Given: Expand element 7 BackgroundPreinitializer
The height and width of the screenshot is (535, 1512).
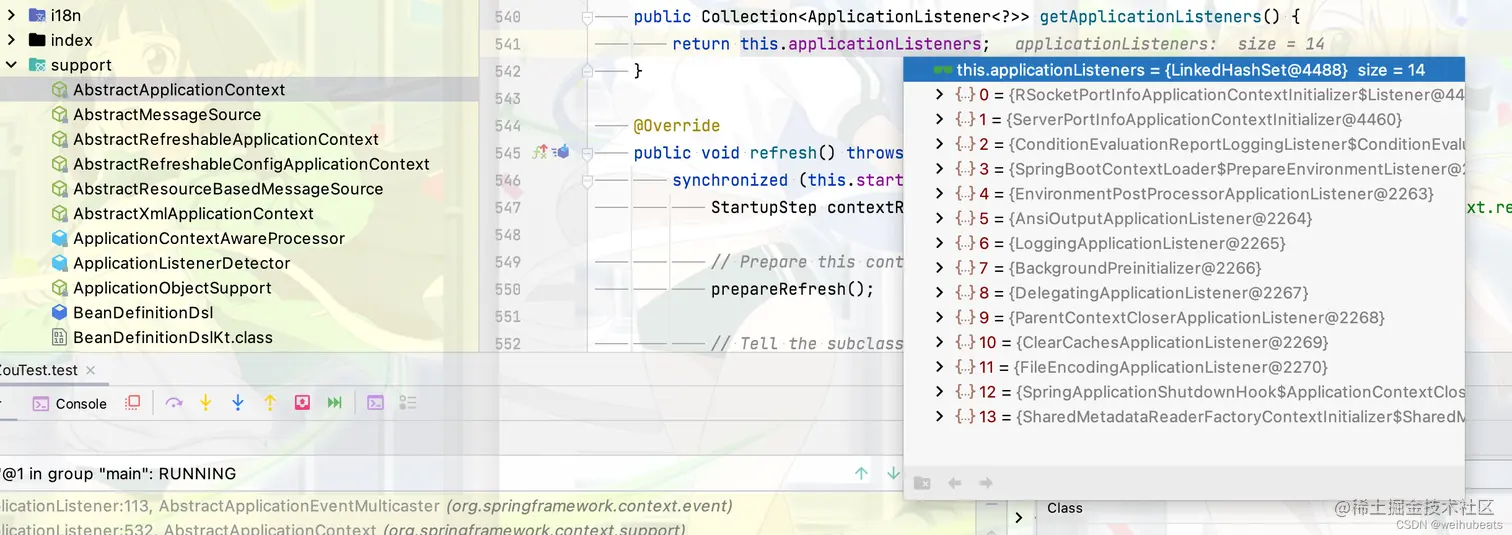Looking at the screenshot, I should click(939, 268).
